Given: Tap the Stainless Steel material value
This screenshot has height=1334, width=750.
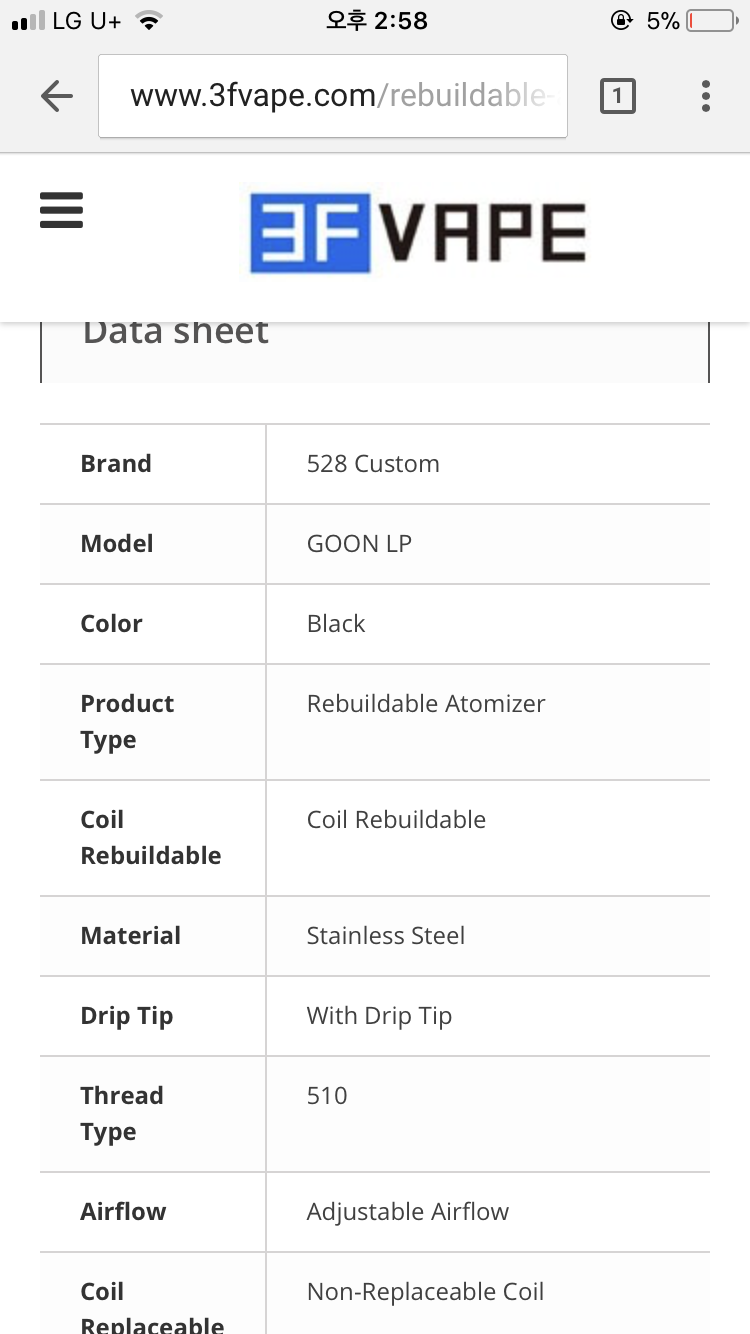Looking at the screenshot, I should 386,936.
